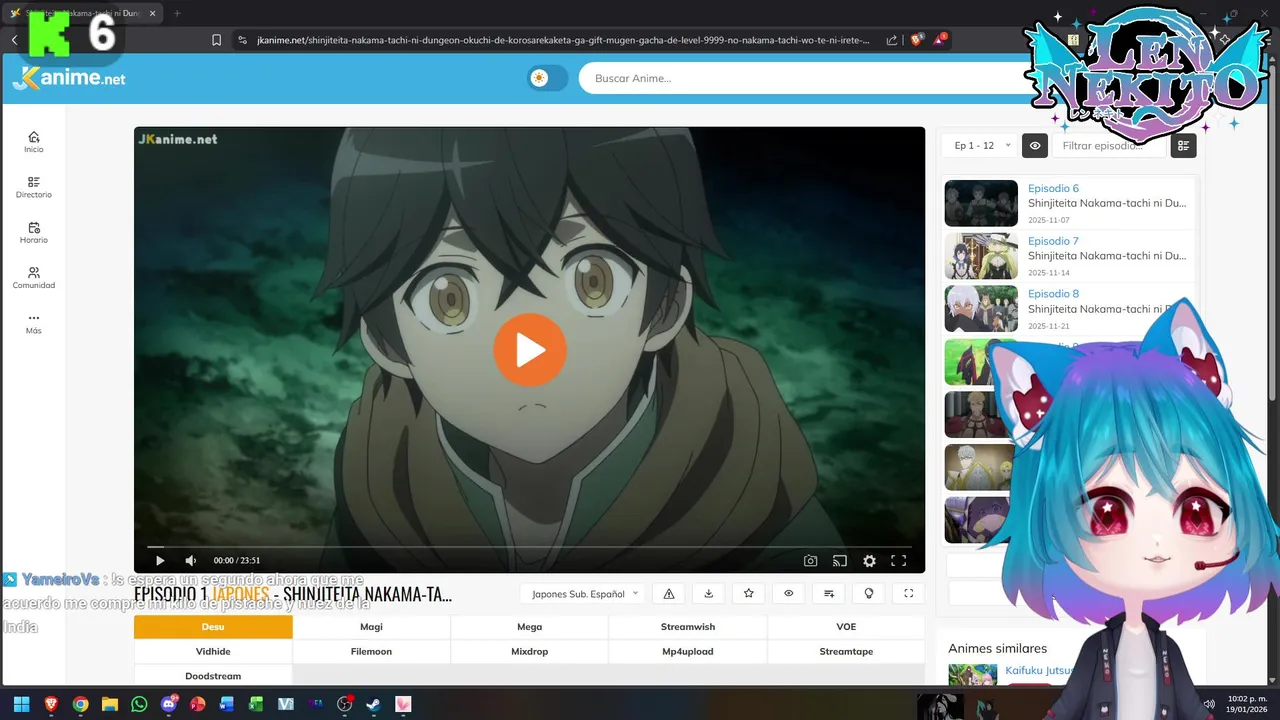
Task: Bookmark this page in the address bar
Action: click(x=216, y=40)
